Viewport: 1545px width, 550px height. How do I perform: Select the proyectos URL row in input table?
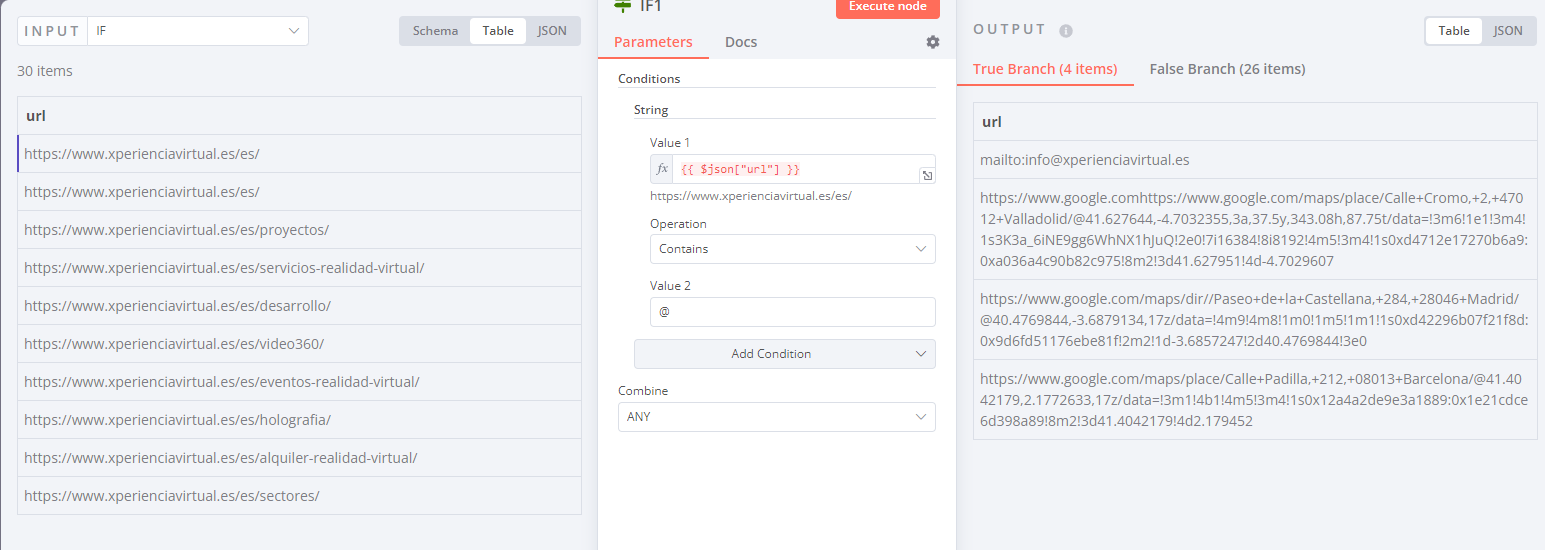pos(299,230)
